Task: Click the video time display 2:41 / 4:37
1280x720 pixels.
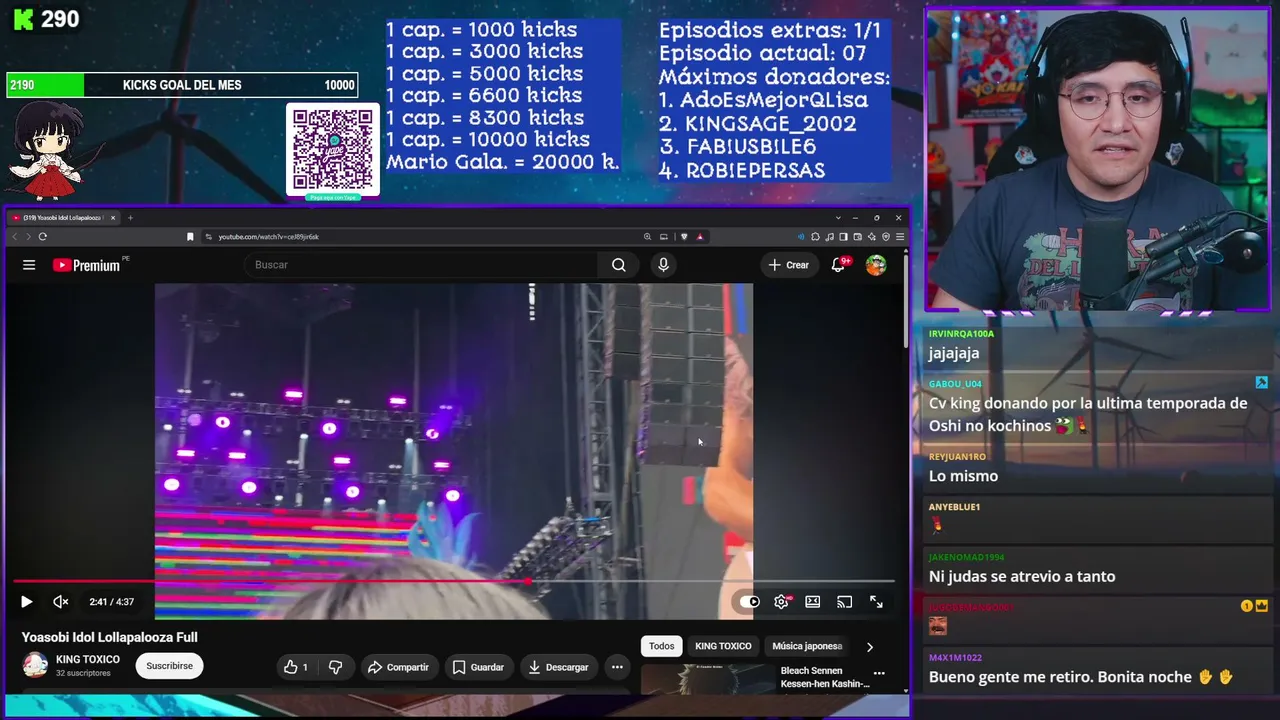Action: pyautogui.click(x=111, y=602)
